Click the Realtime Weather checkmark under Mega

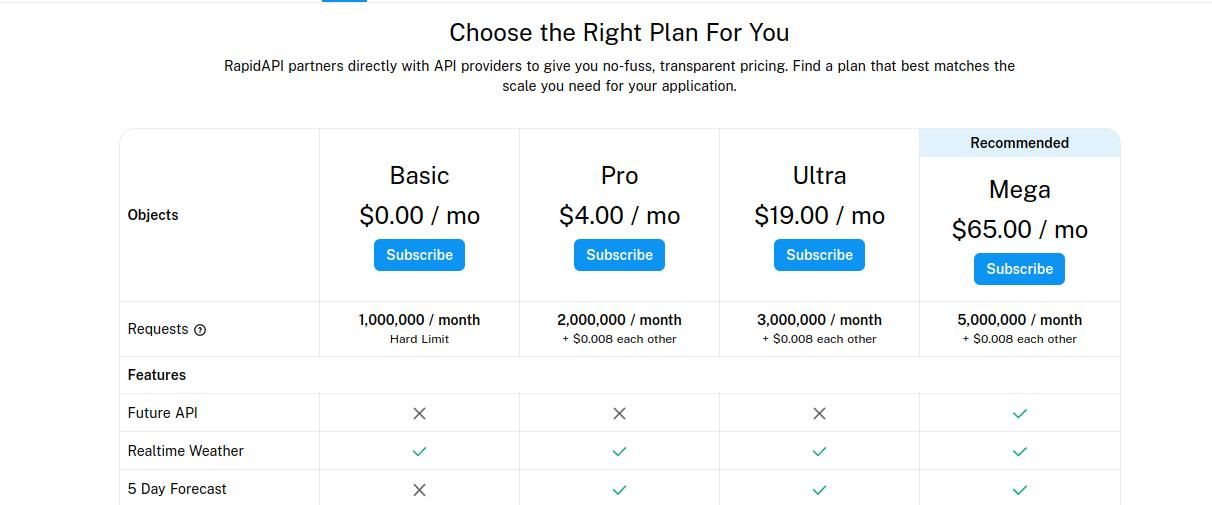click(x=1019, y=451)
